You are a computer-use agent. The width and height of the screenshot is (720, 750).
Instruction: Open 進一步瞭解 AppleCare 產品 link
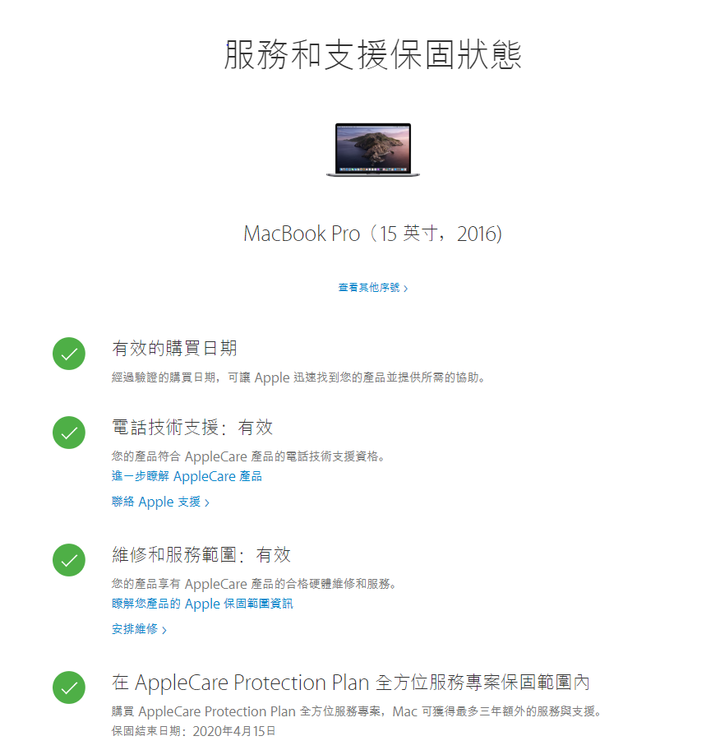coord(187,476)
